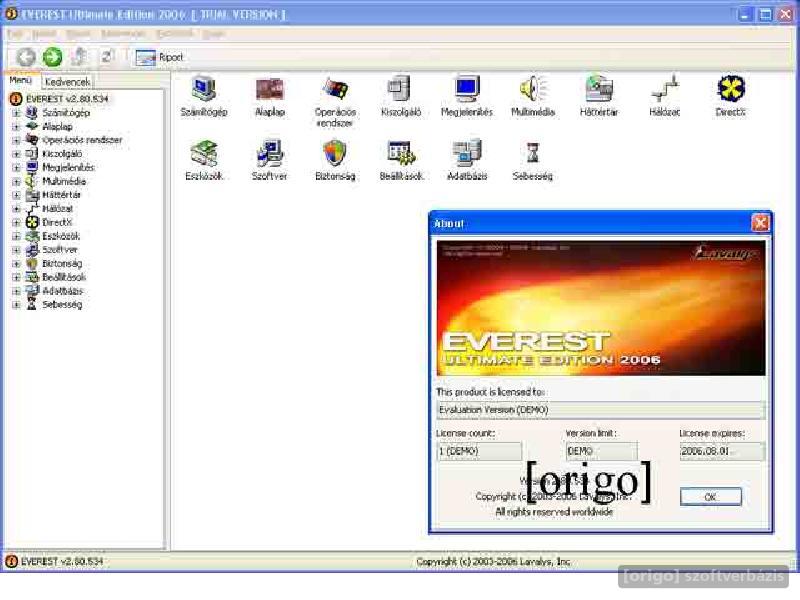Click the status bar Lavalys copyright text
Viewport: 800px width, 600px height.
[x=493, y=562]
